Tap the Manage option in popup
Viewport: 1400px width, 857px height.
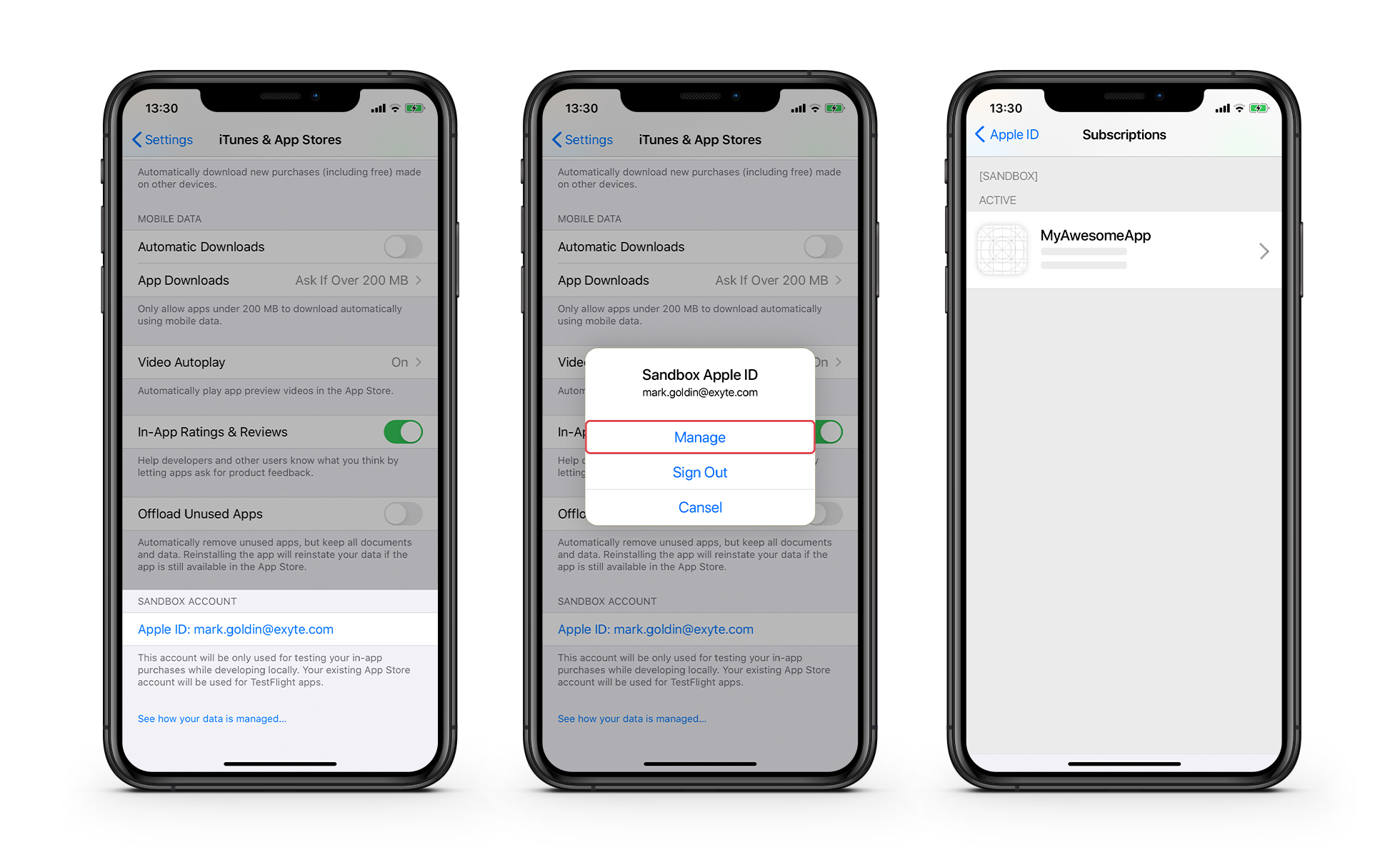click(x=700, y=437)
